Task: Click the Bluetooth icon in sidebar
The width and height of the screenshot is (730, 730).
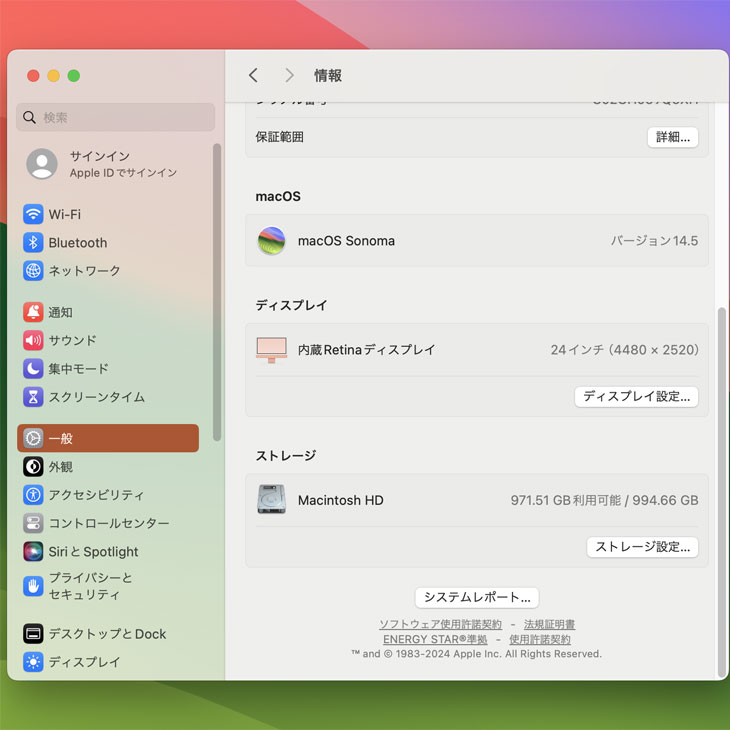Action: (33, 243)
